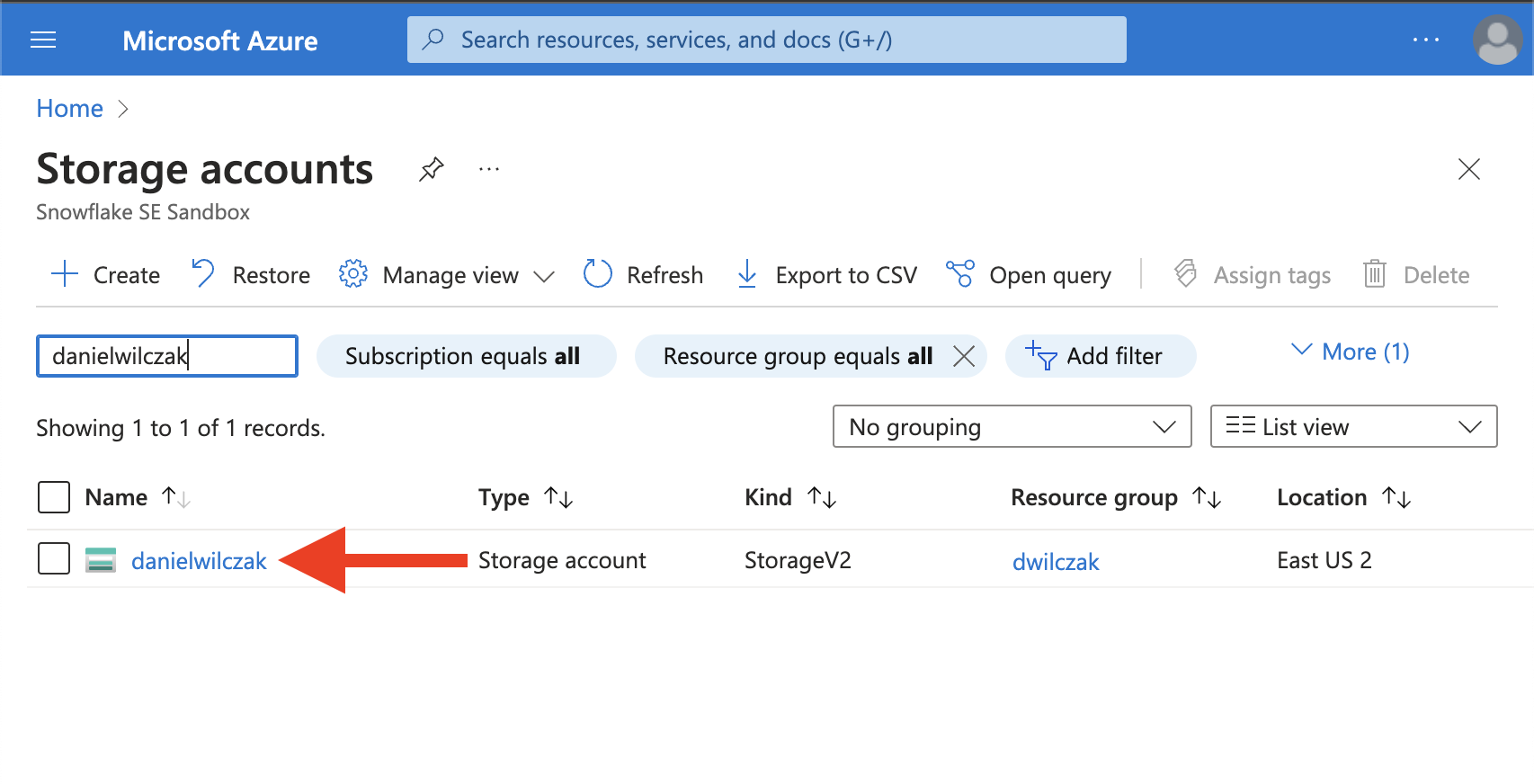The height and width of the screenshot is (784, 1534).
Task: Focus the danielwilczak filter text field
Action: click(x=167, y=356)
